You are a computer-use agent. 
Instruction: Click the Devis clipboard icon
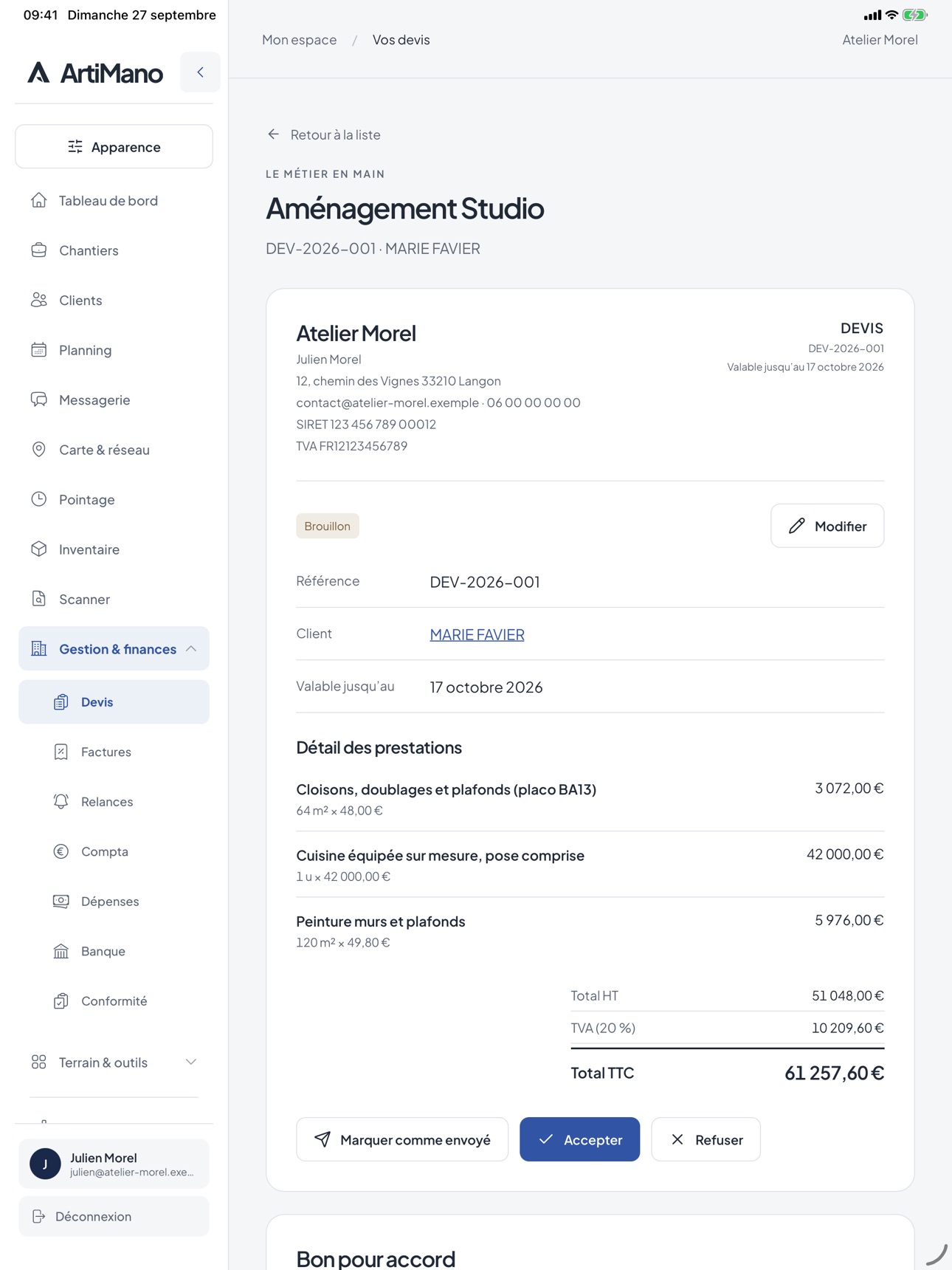(x=61, y=702)
